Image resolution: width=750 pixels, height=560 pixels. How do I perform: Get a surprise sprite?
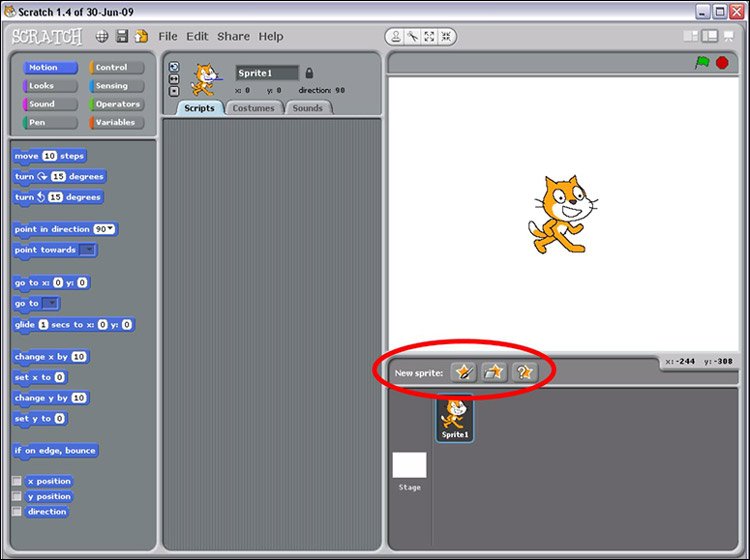(x=524, y=372)
